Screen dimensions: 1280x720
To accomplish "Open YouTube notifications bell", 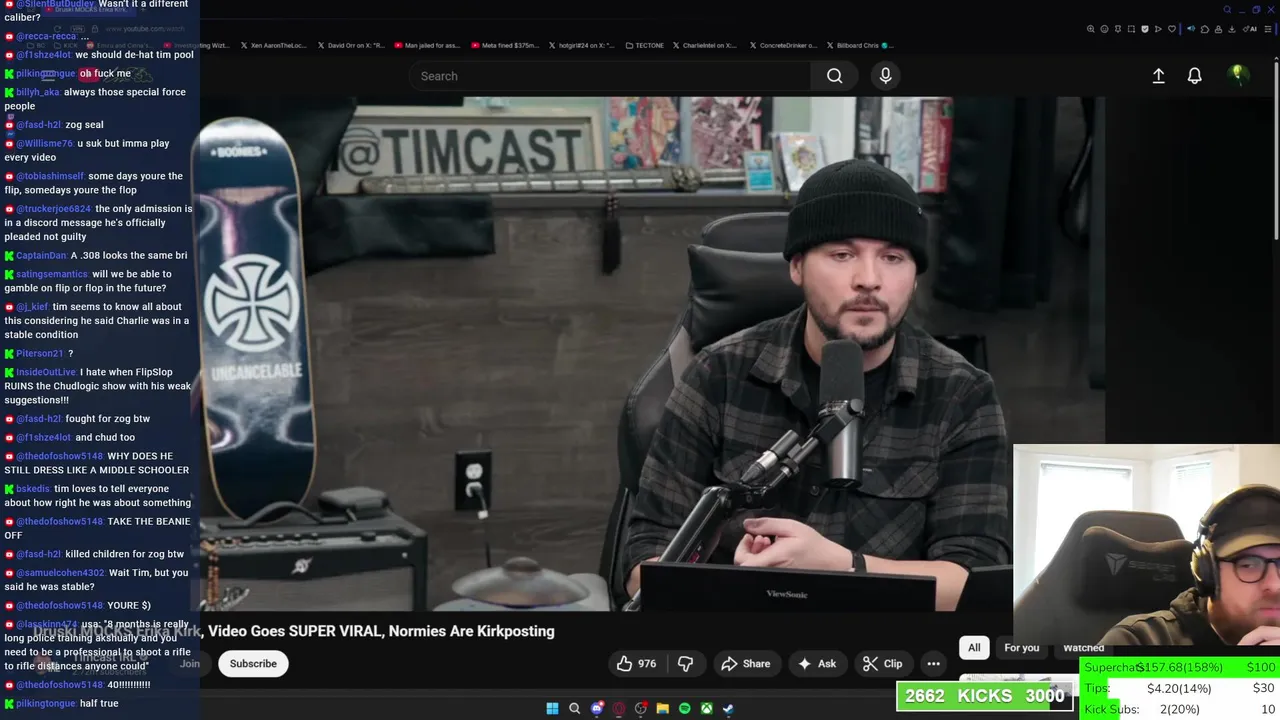I will click(1194, 76).
